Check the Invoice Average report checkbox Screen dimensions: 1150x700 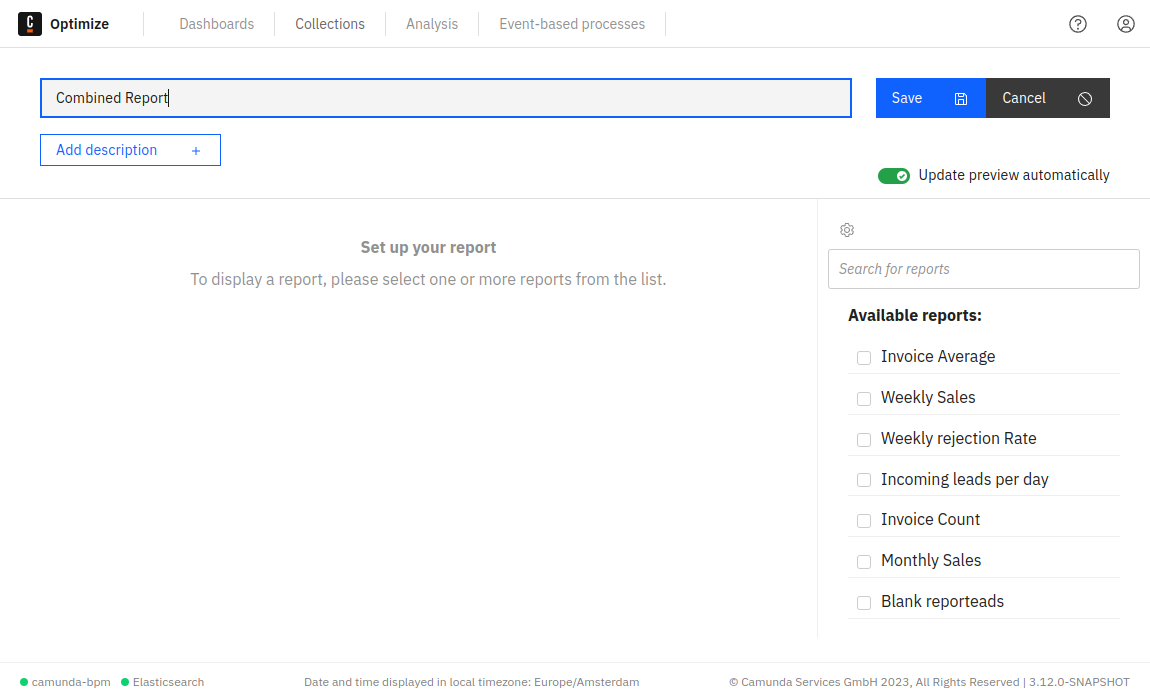point(863,357)
